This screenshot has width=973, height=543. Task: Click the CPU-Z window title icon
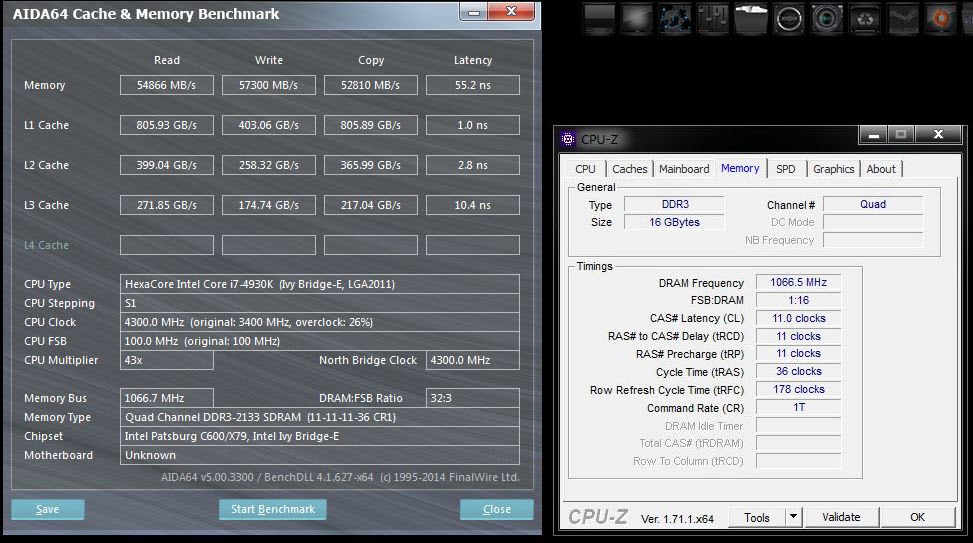point(568,139)
